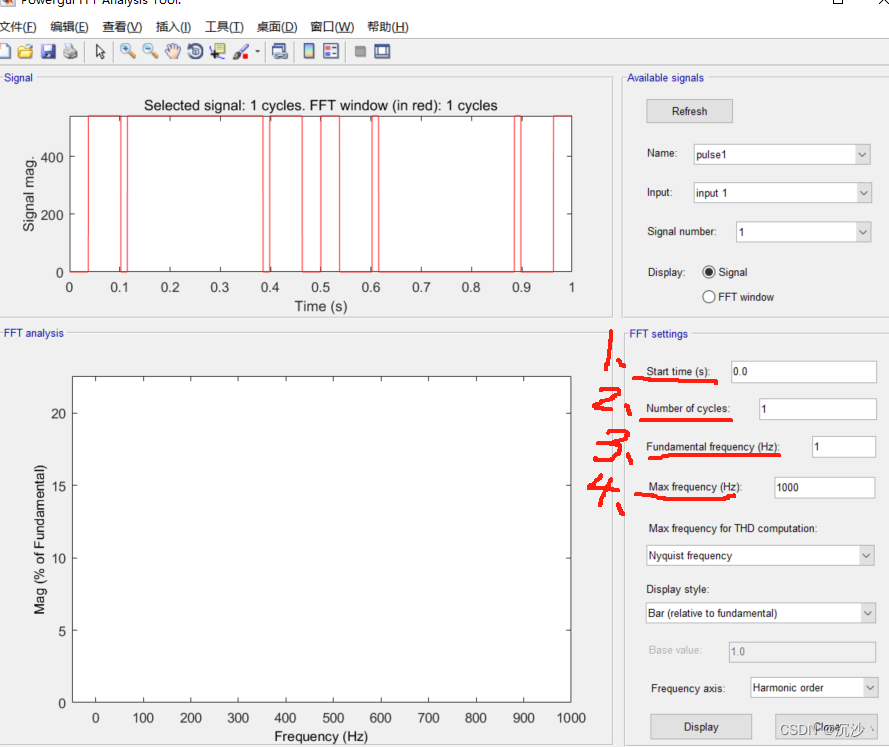Click the Fundamental frequency (Hz) field
This screenshot has width=889, height=747.
click(x=844, y=447)
